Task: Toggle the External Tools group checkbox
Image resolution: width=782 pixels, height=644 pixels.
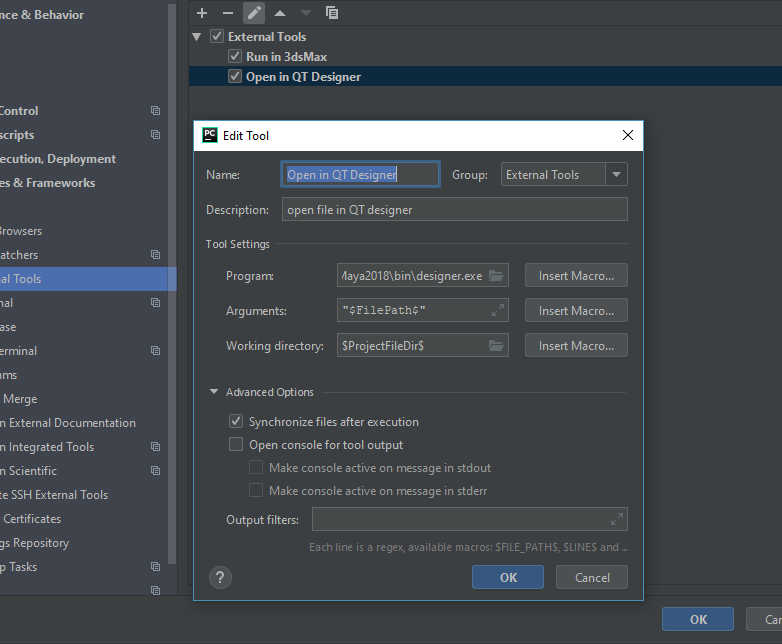Action: click(216, 36)
